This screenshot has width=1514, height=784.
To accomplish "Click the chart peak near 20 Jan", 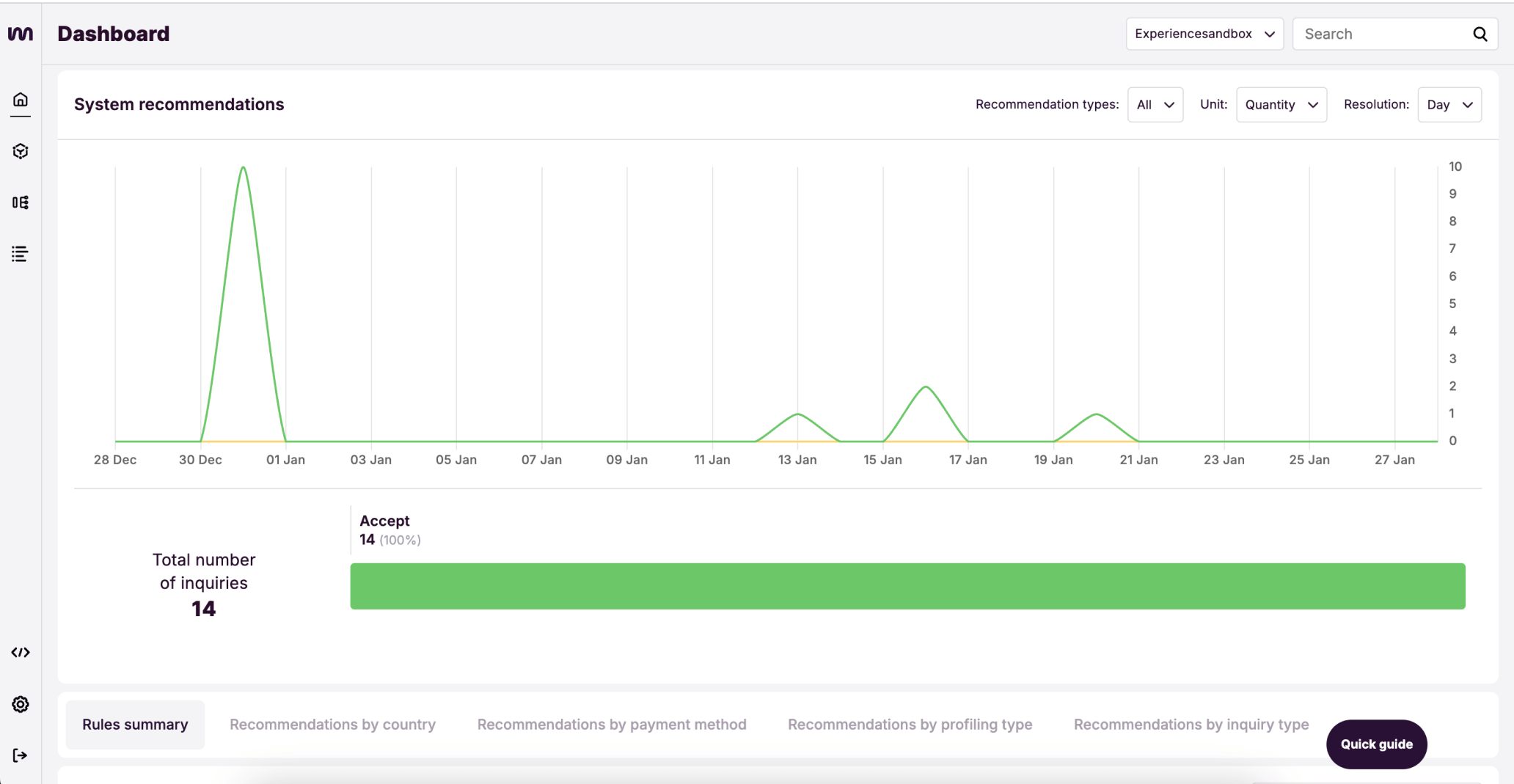I will click(x=1096, y=415).
